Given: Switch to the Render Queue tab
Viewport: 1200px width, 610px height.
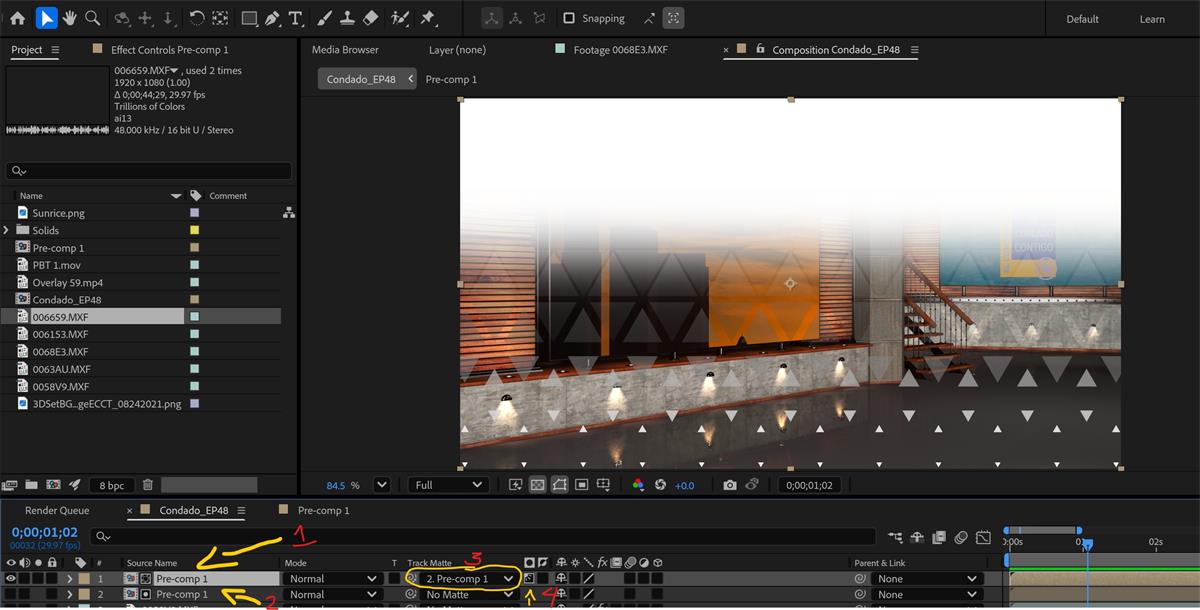Looking at the screenshot, I should click(57, 510).
